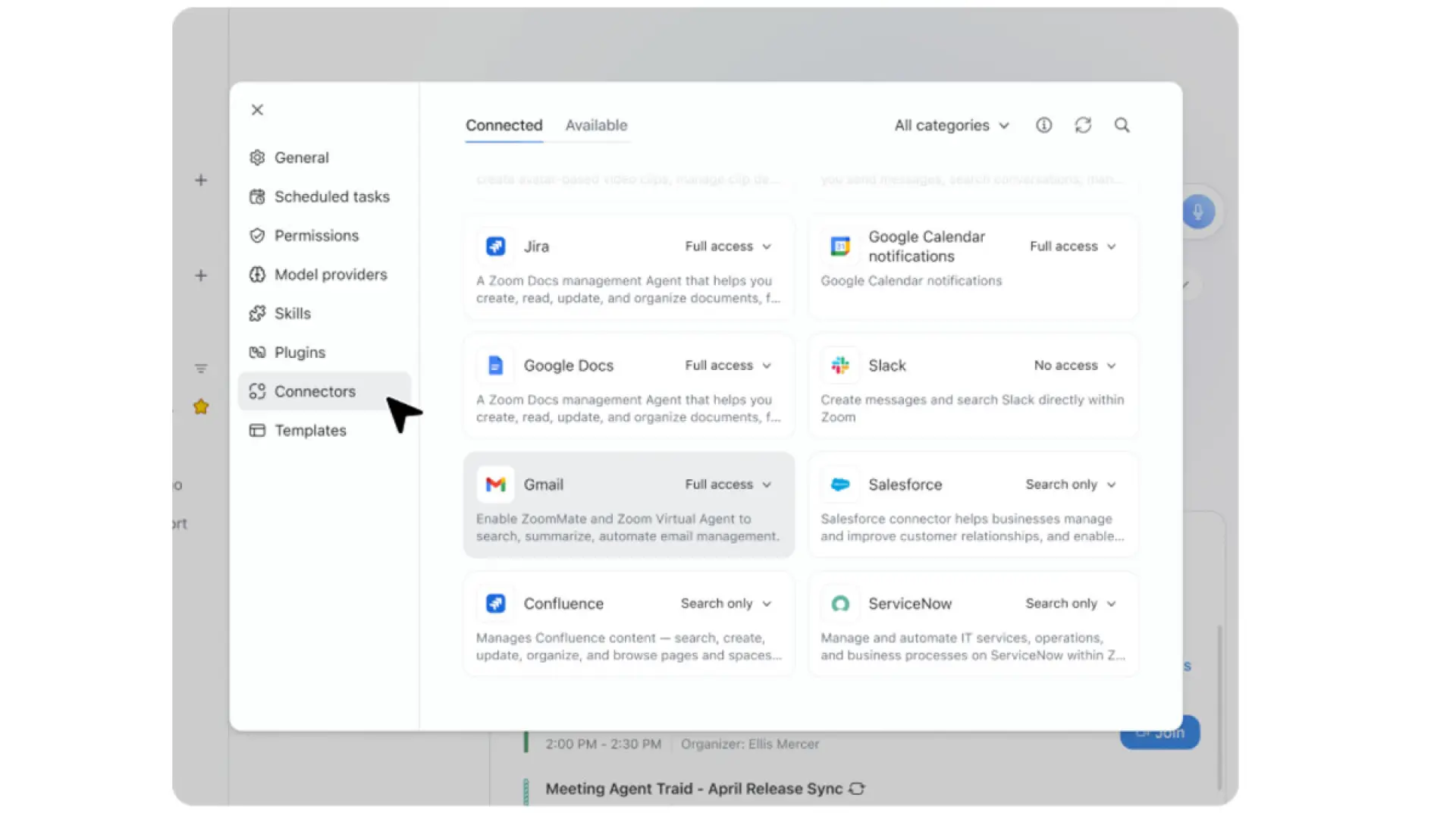Click the Model providers icon
The height and width of the screenshot is (819, 1456).
pos(257,275)
